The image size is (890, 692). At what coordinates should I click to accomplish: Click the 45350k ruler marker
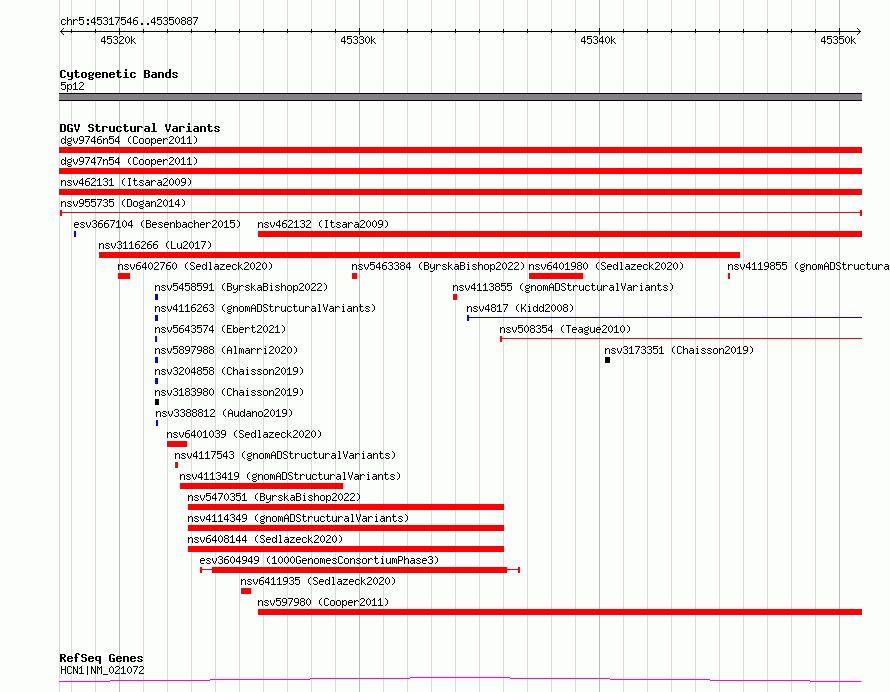click(838, 40)
